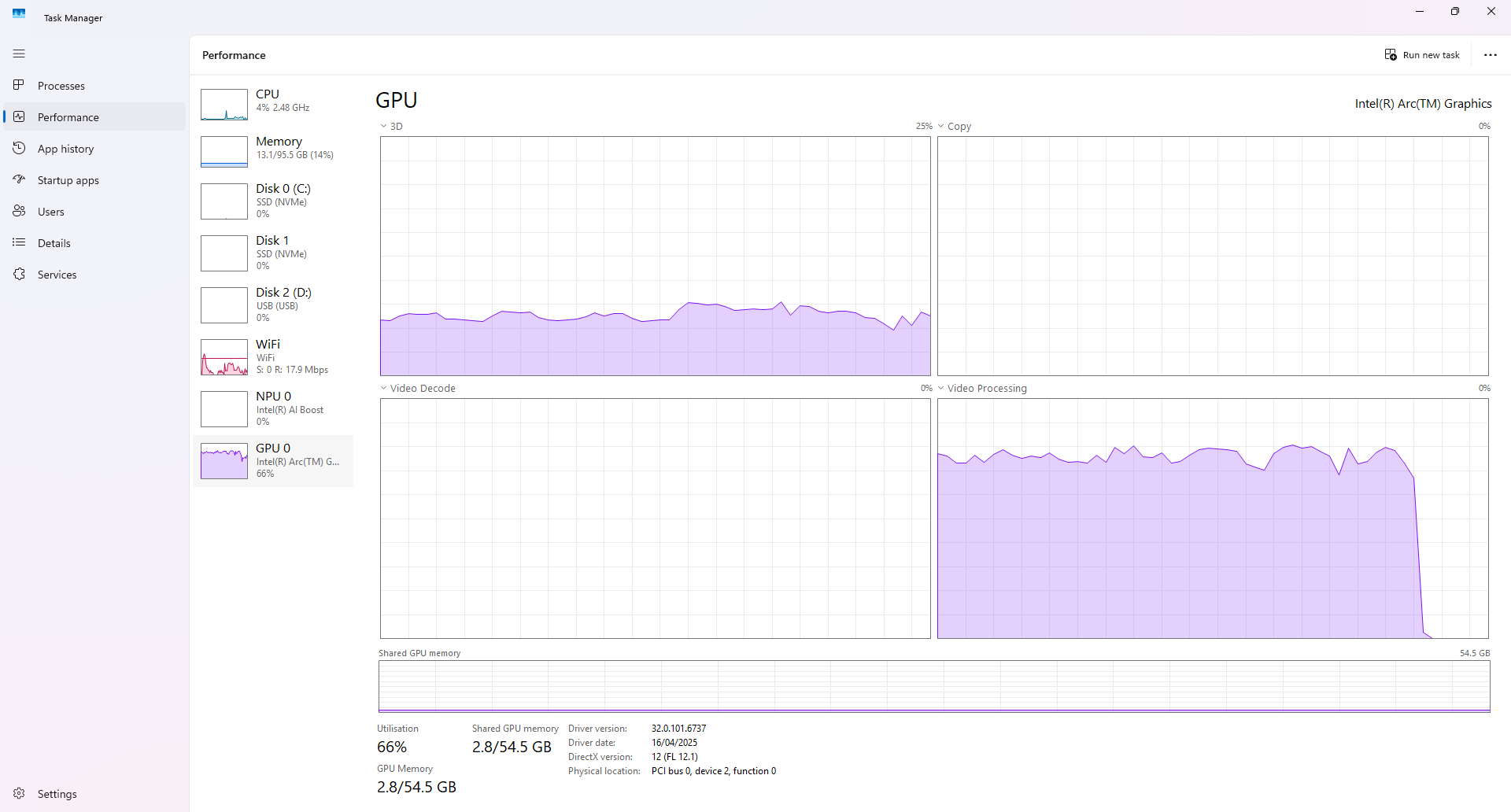The width and height of the screenshot is (1511, 812).
Task: Open the Video Decode engine dropdown
Action: pyautogui.click(x=384, y=388)
